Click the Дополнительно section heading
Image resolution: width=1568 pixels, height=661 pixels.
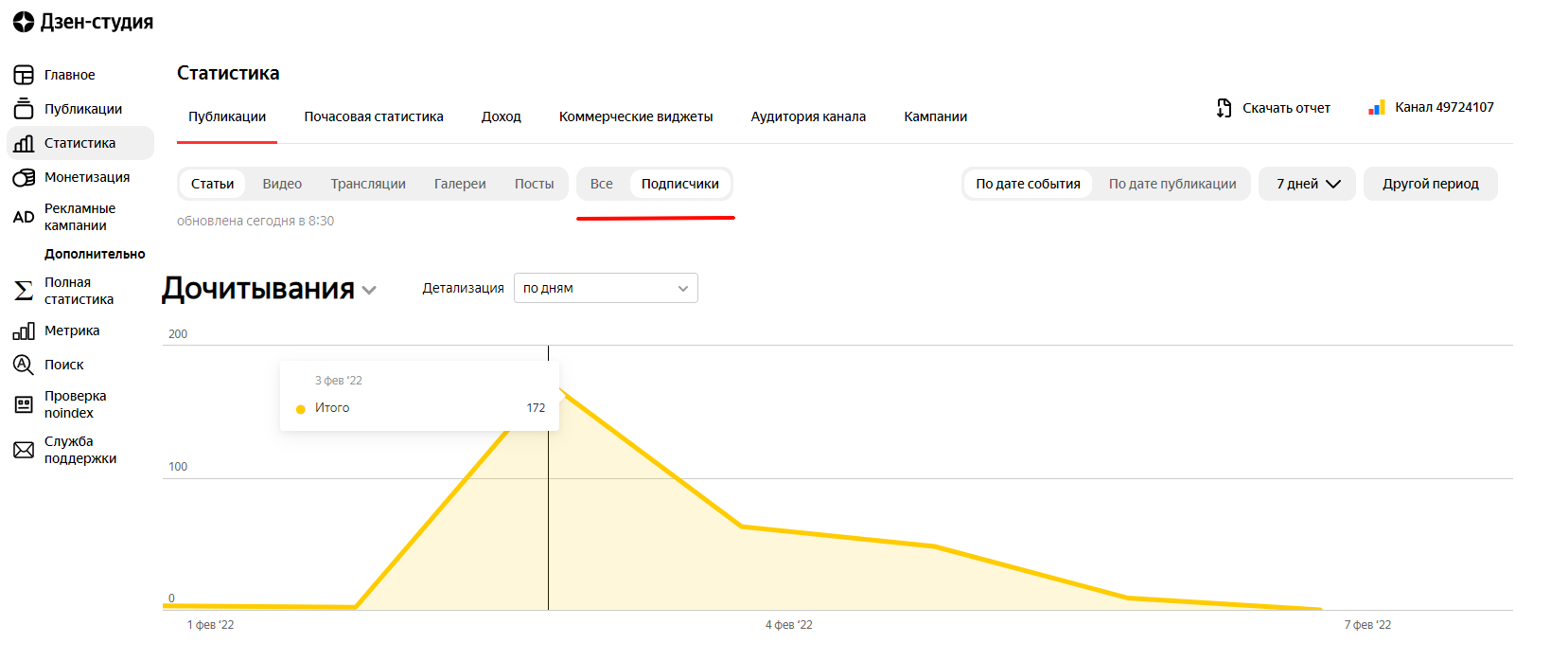95,254
